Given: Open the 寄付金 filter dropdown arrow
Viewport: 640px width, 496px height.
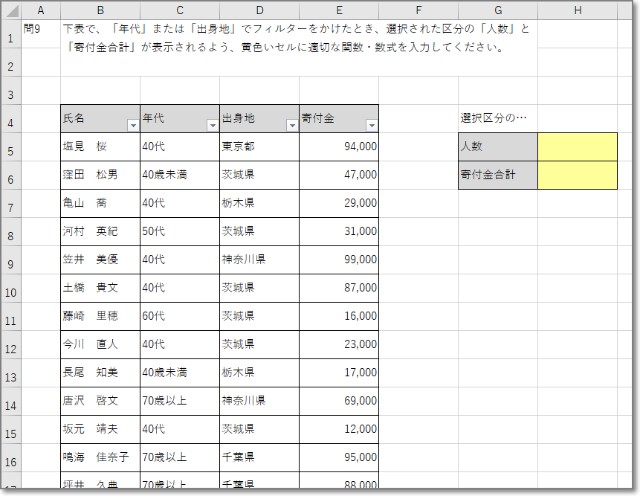Looking at the screenshot, I should point(372,126).
